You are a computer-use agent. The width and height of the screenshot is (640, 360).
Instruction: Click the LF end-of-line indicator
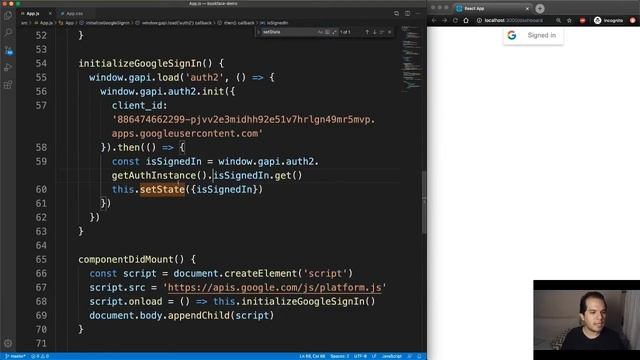point(374,356)
